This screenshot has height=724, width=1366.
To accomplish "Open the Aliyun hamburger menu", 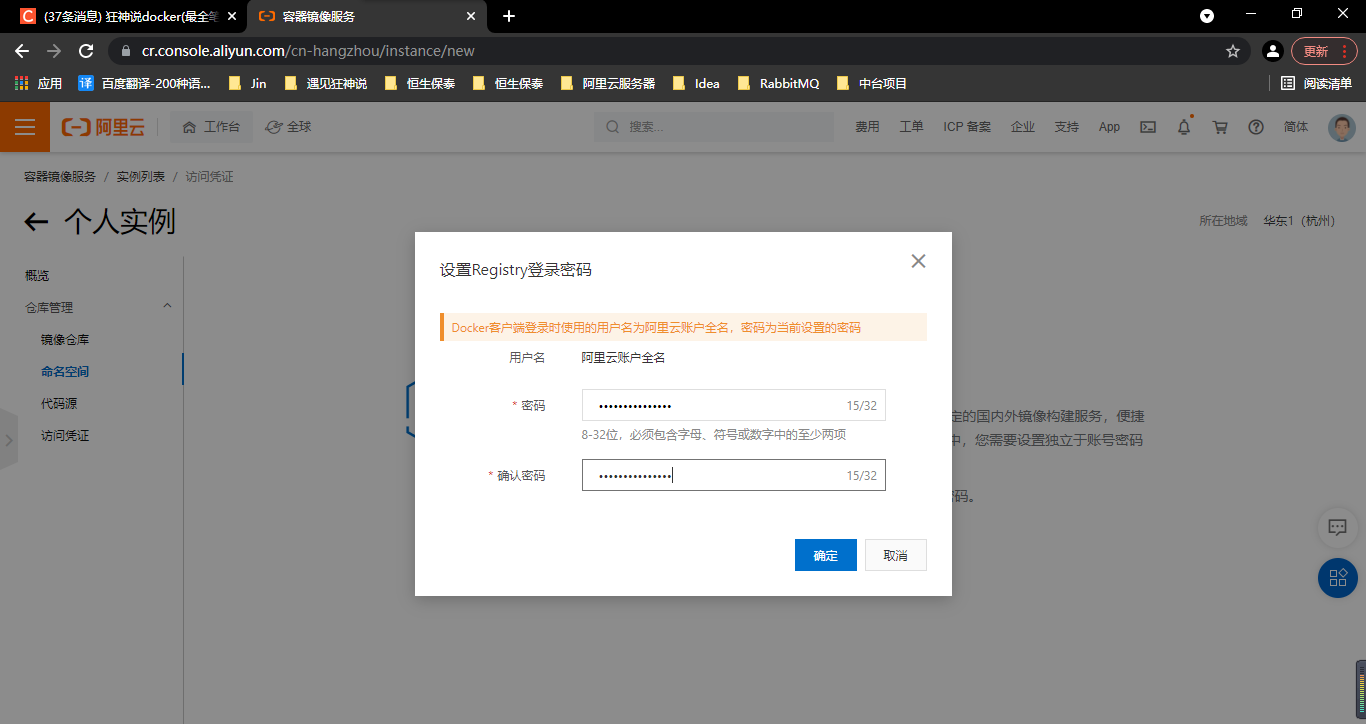I will pyautogui.click(x=25, y=127).
